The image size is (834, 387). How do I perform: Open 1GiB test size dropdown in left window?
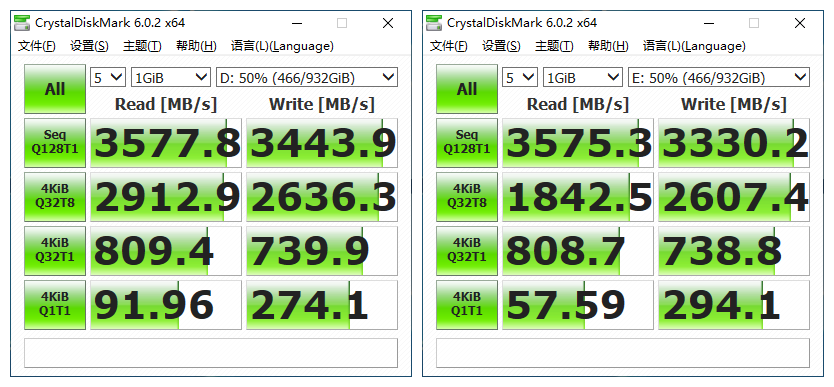pos(171,78)
